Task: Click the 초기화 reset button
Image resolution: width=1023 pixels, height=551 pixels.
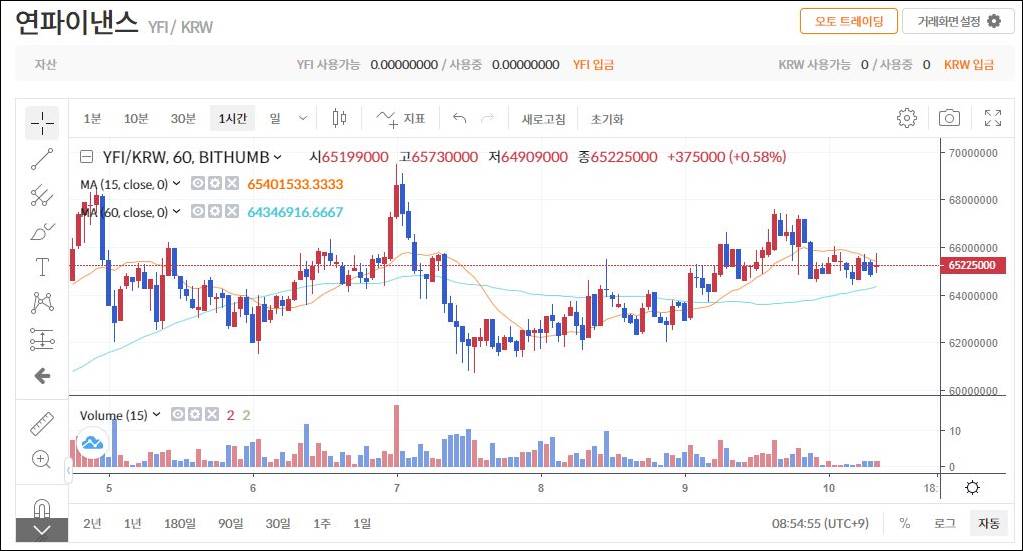Action: point(607,119)
